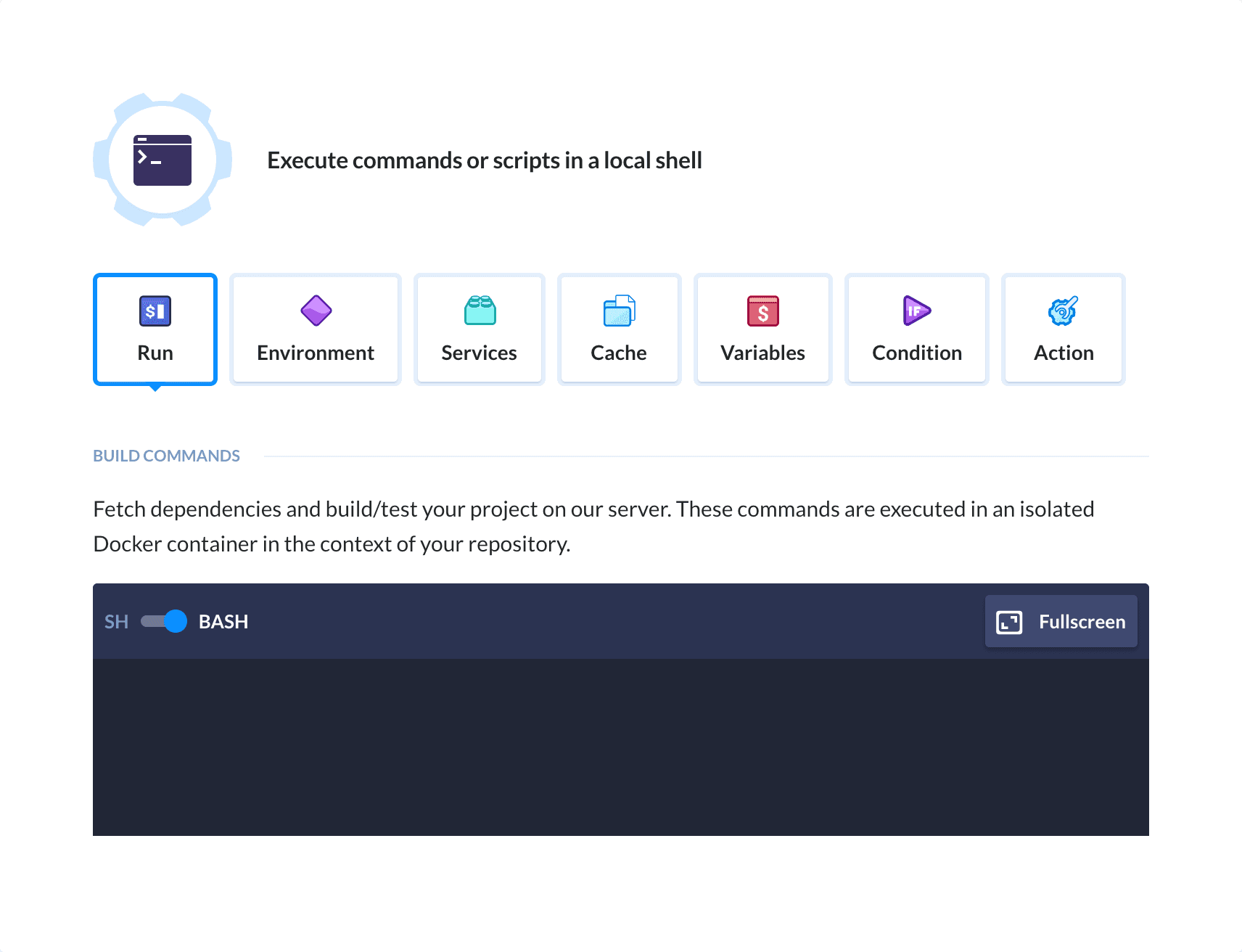Click the blue files Cache icon
This screenshot has height=952, width=1242.
619,311
